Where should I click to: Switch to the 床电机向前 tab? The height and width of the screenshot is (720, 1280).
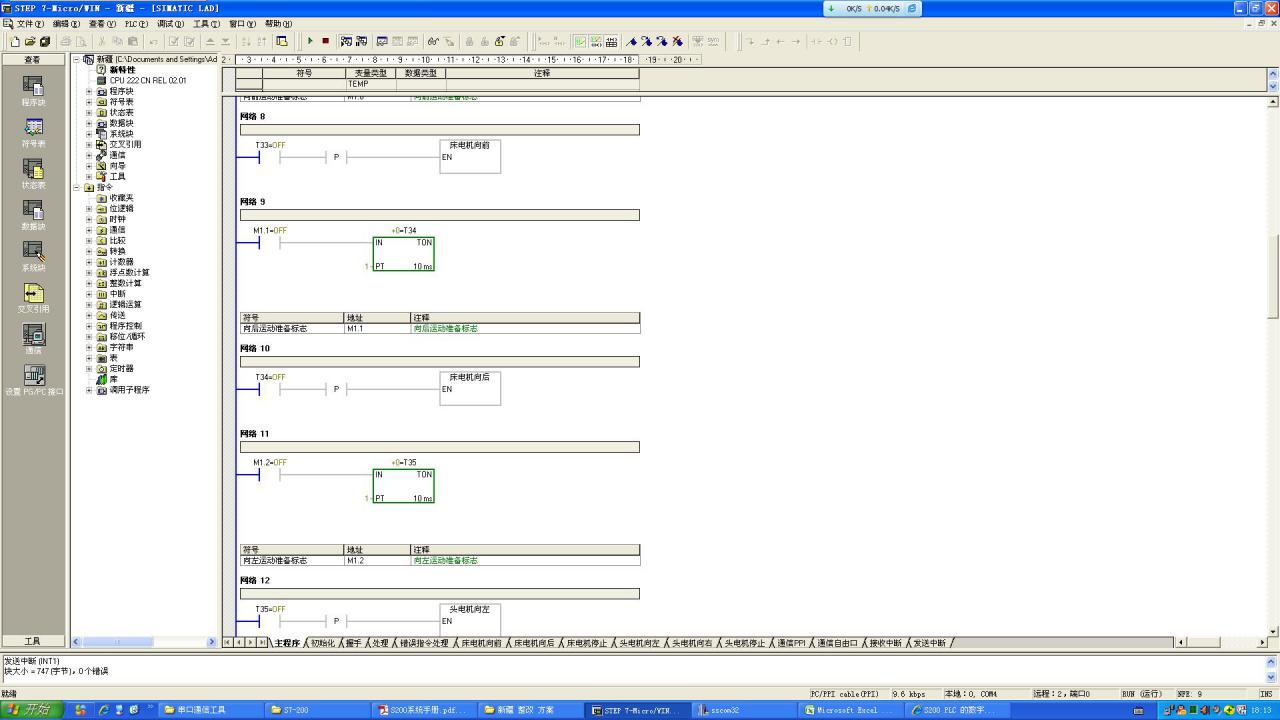(x=482, y=643)
